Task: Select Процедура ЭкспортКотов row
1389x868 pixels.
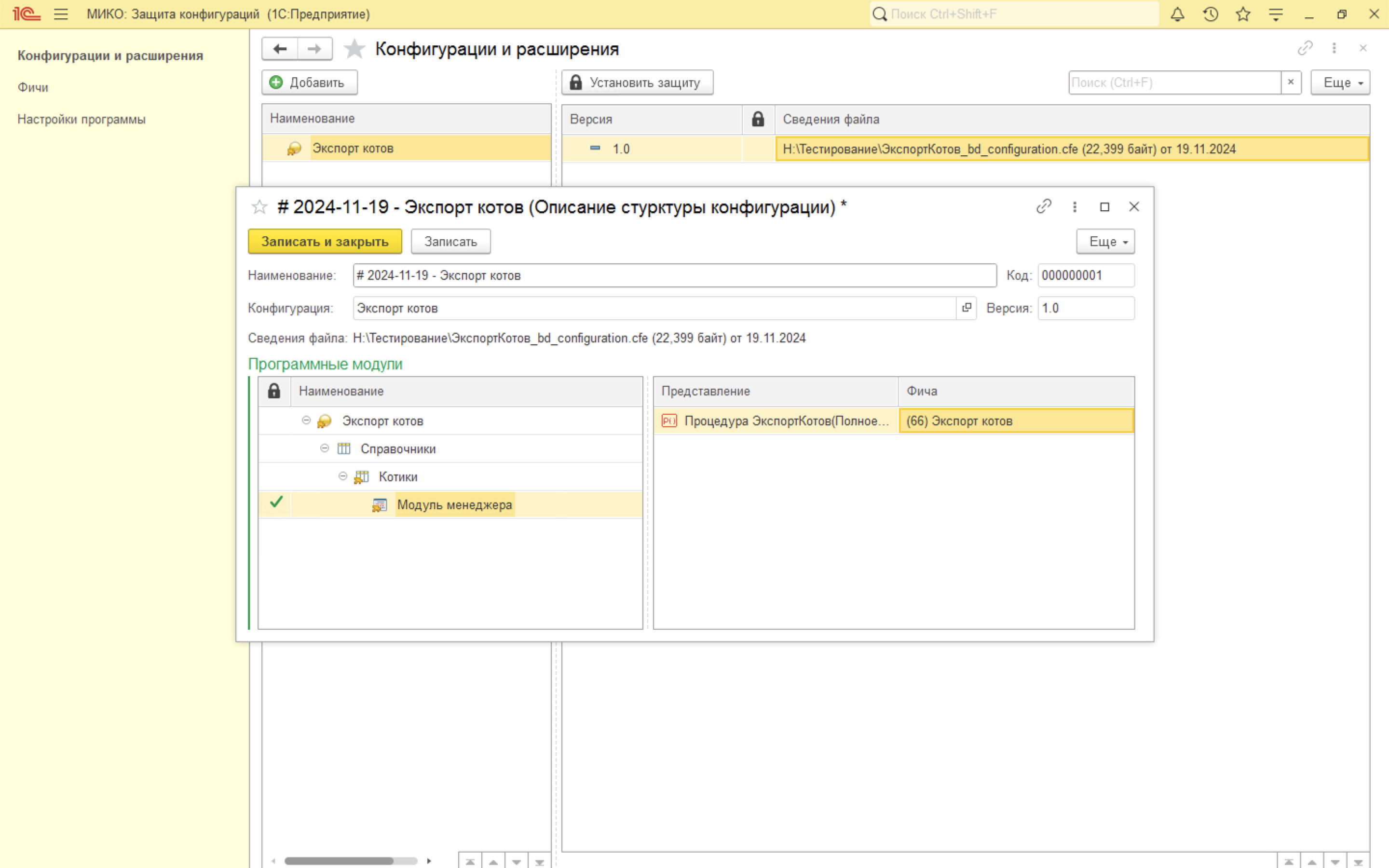Action: pos(776,421)
